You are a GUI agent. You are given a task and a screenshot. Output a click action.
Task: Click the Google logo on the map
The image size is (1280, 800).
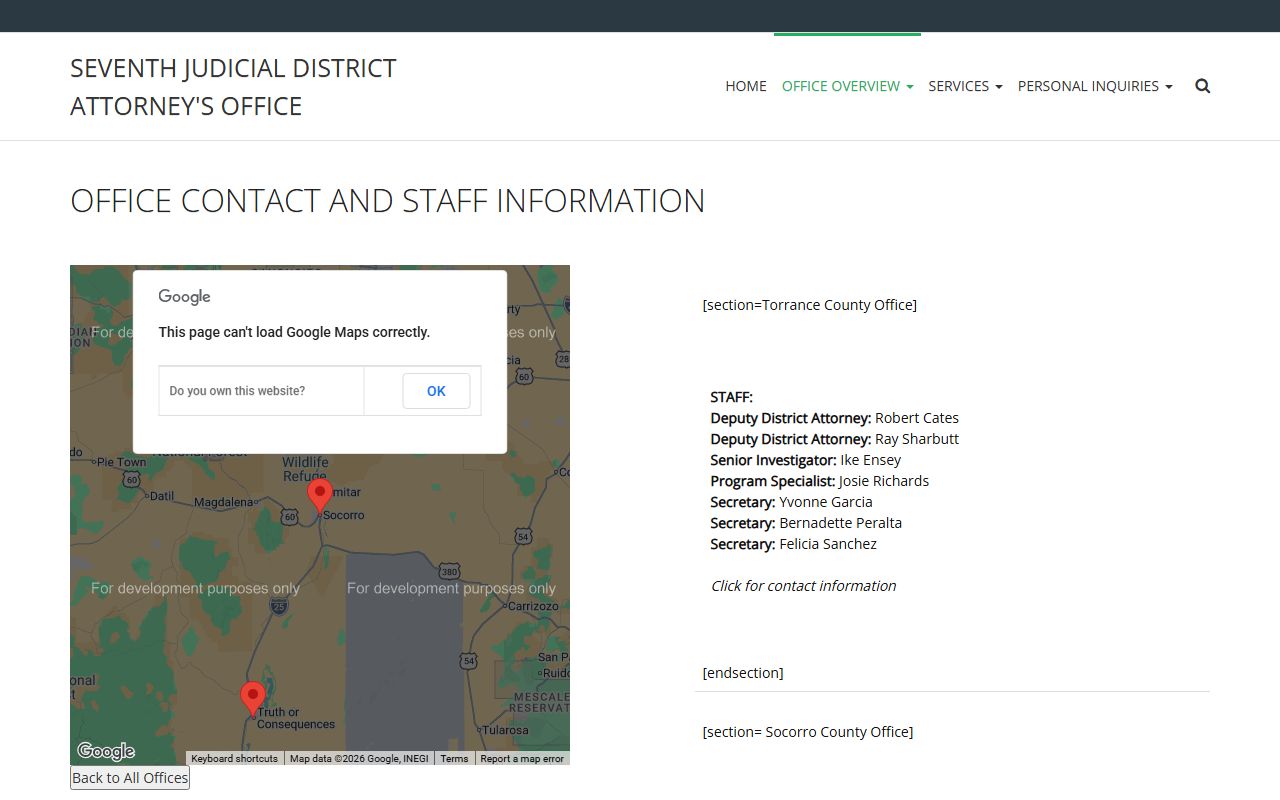[106, 751]
